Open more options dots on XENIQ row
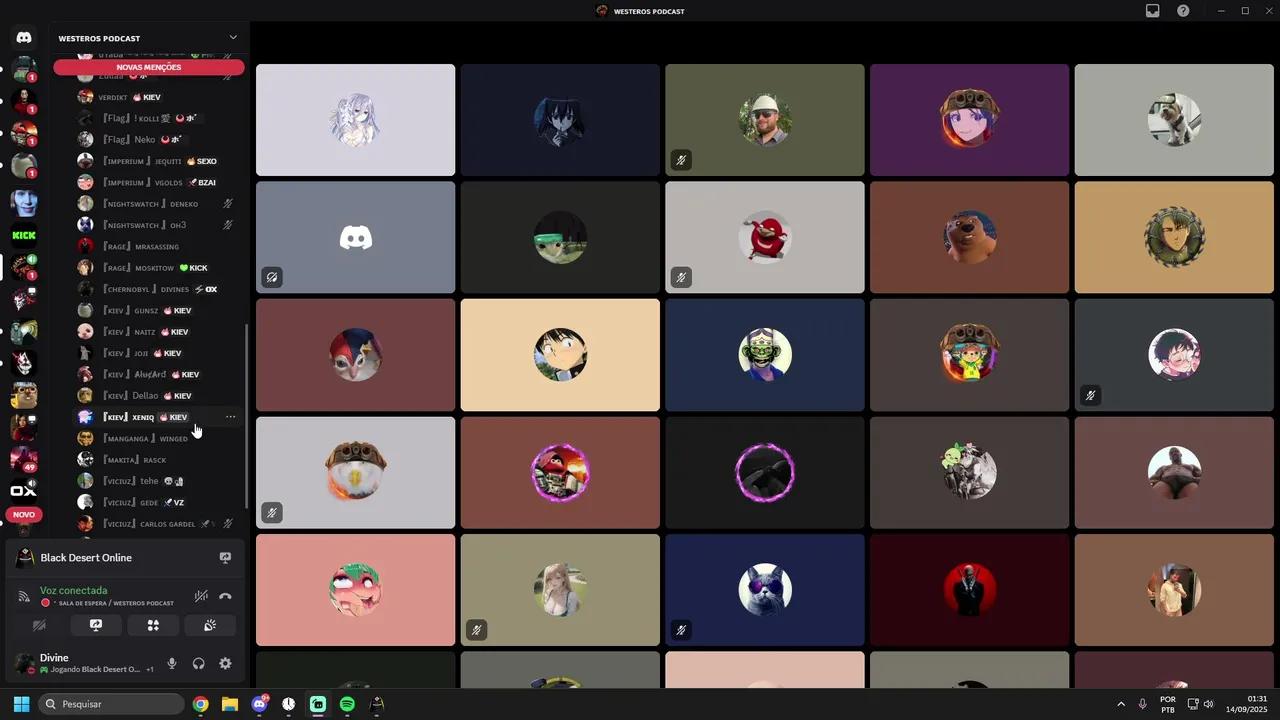 [x=230, y=417]
